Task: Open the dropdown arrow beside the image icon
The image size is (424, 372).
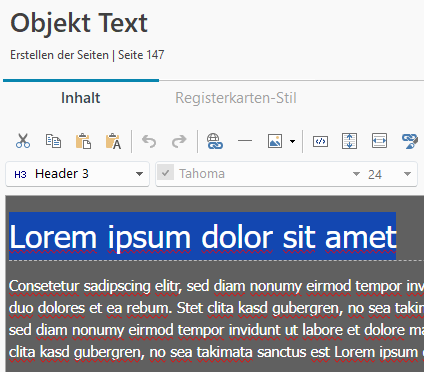Action: (292, 141)
